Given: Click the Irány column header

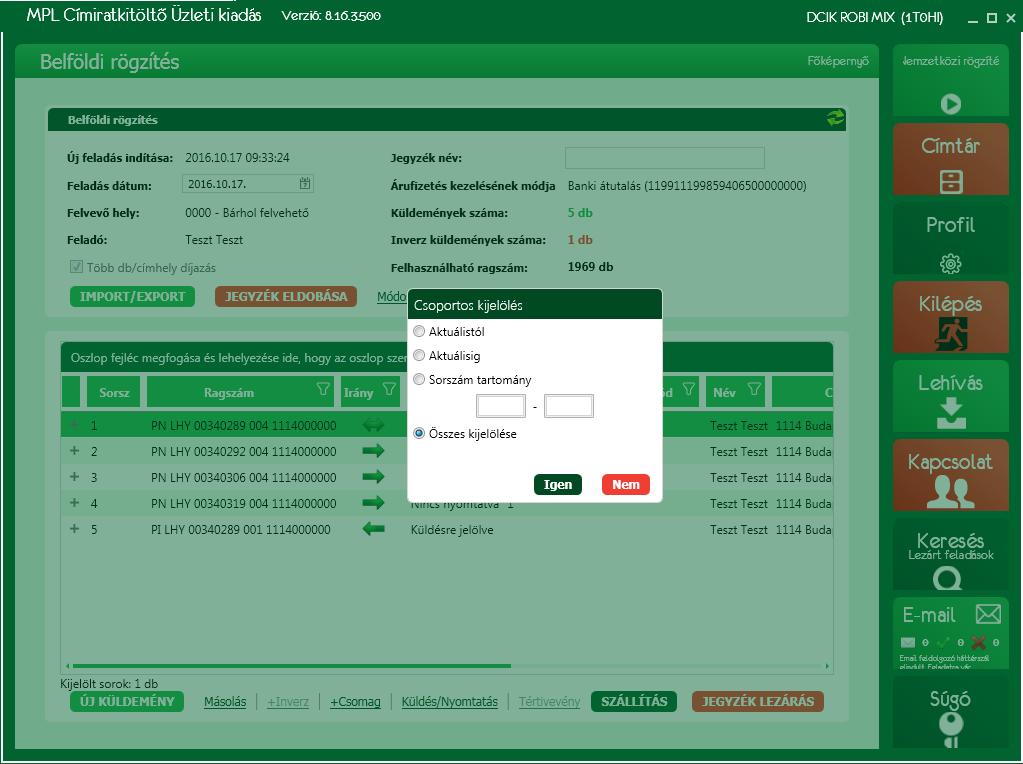Looking at the screenshot, I should point(370,392).
